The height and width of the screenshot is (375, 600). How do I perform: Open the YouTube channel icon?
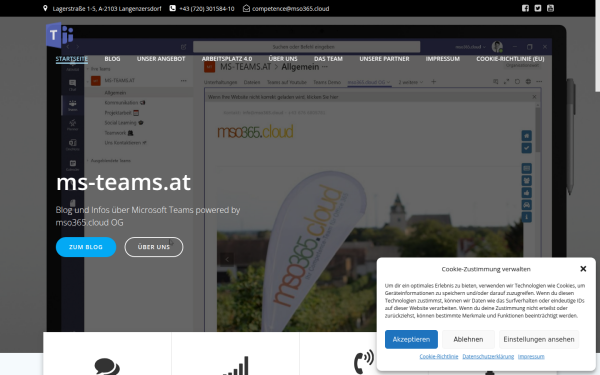pos(550,8)
